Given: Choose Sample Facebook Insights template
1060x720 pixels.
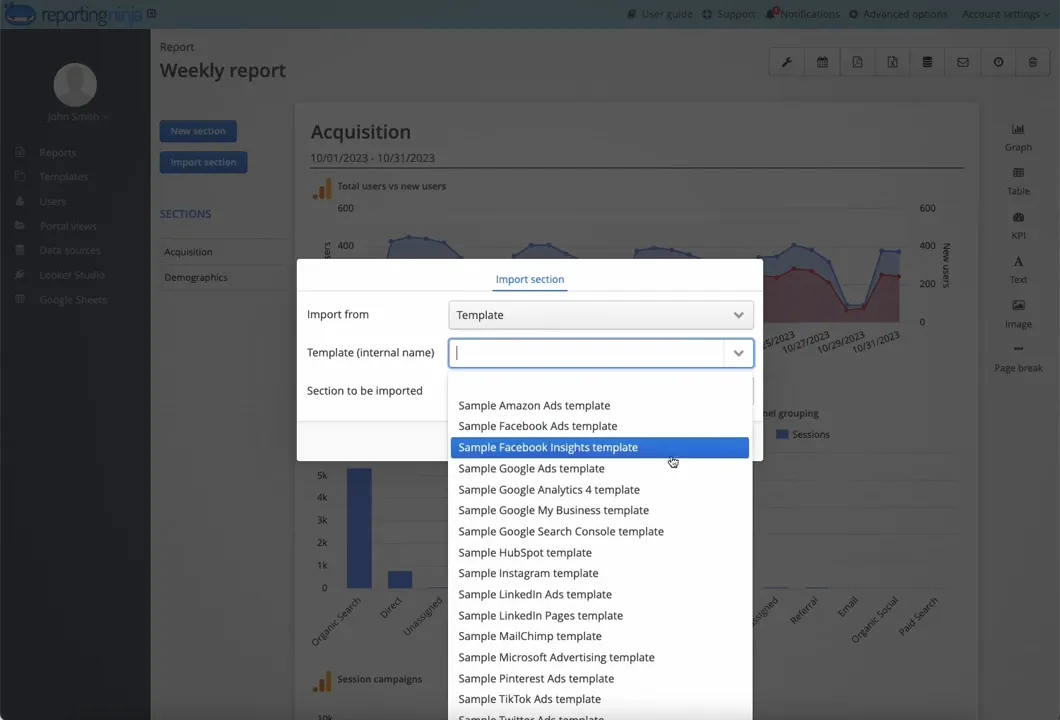Looking at the screenshot, I should pyautogui.click(x=600, y=448).
